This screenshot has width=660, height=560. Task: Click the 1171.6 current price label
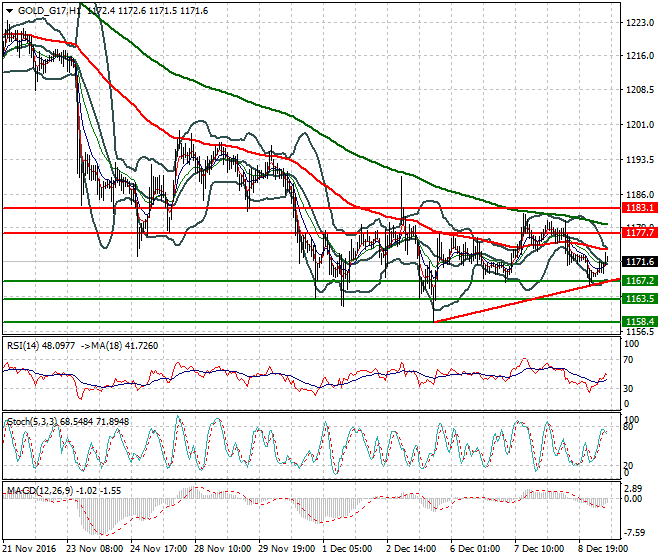tap(640, 262)
